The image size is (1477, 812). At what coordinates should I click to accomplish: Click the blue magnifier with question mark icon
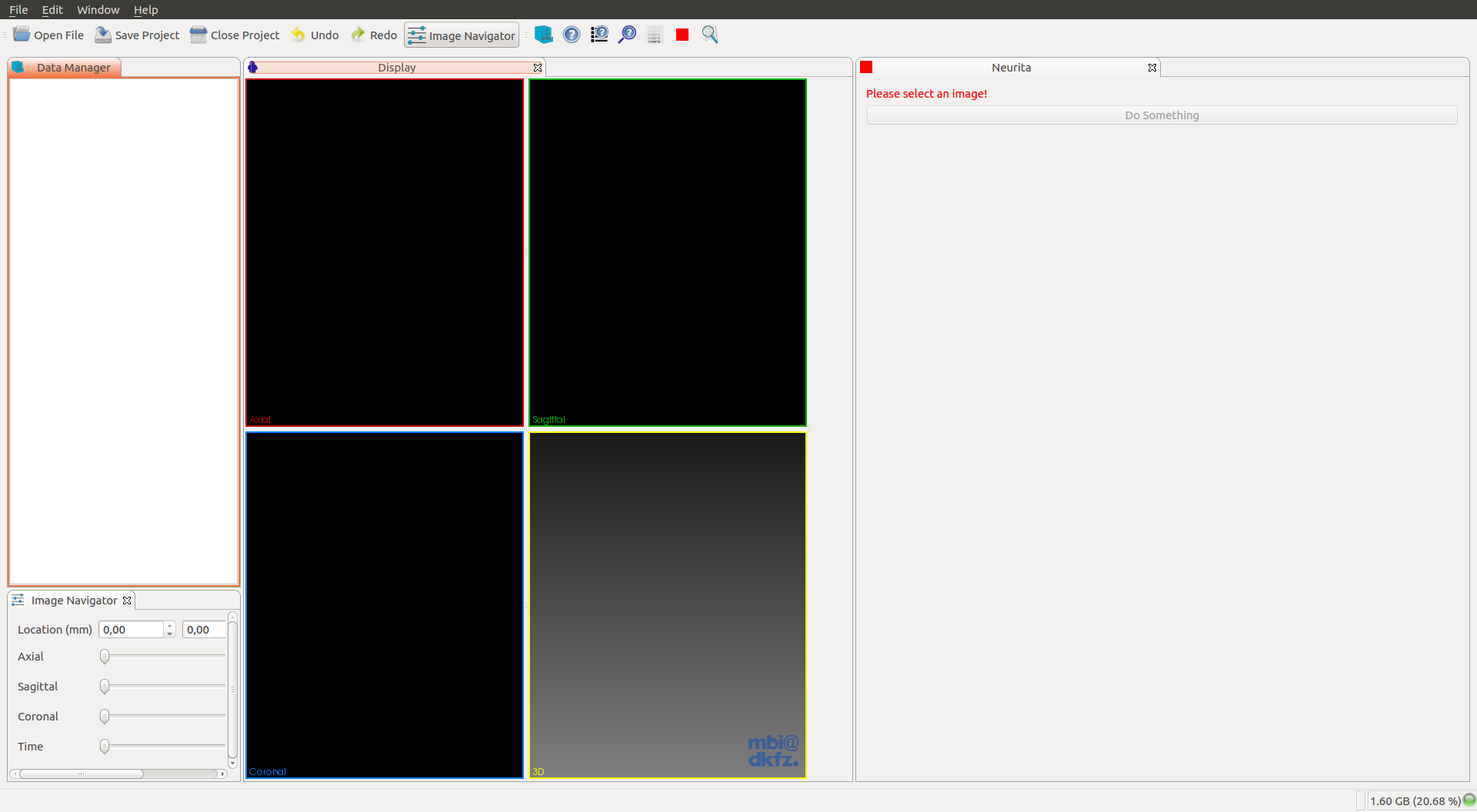627,35
